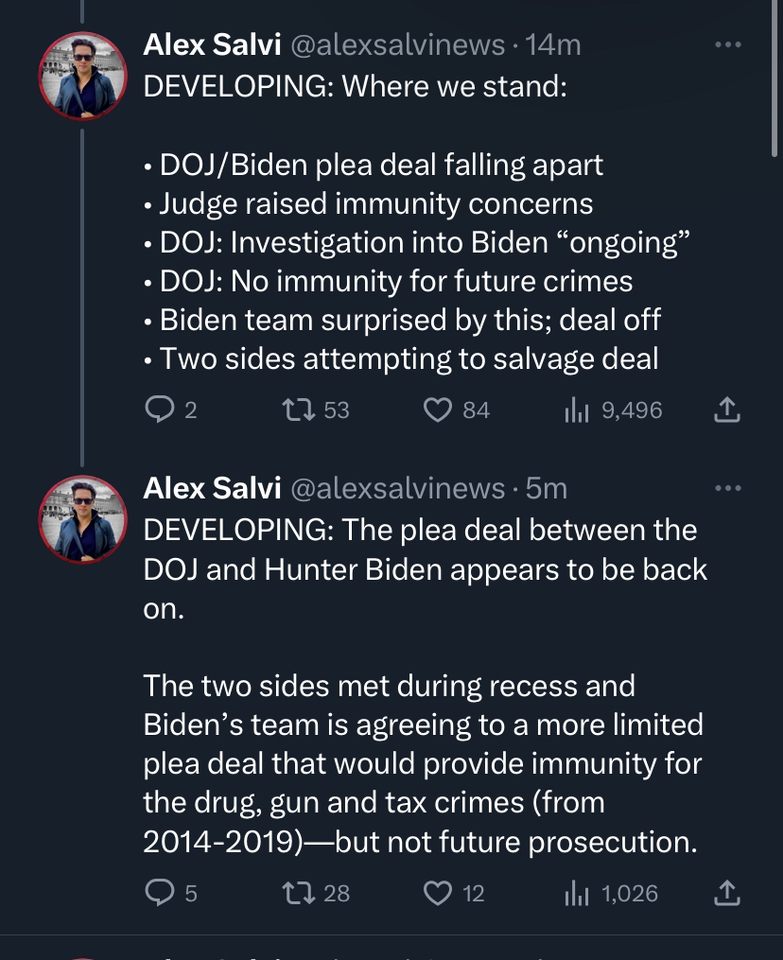
Task: Open more options on the 5m tweet
Action: (728, 488)
